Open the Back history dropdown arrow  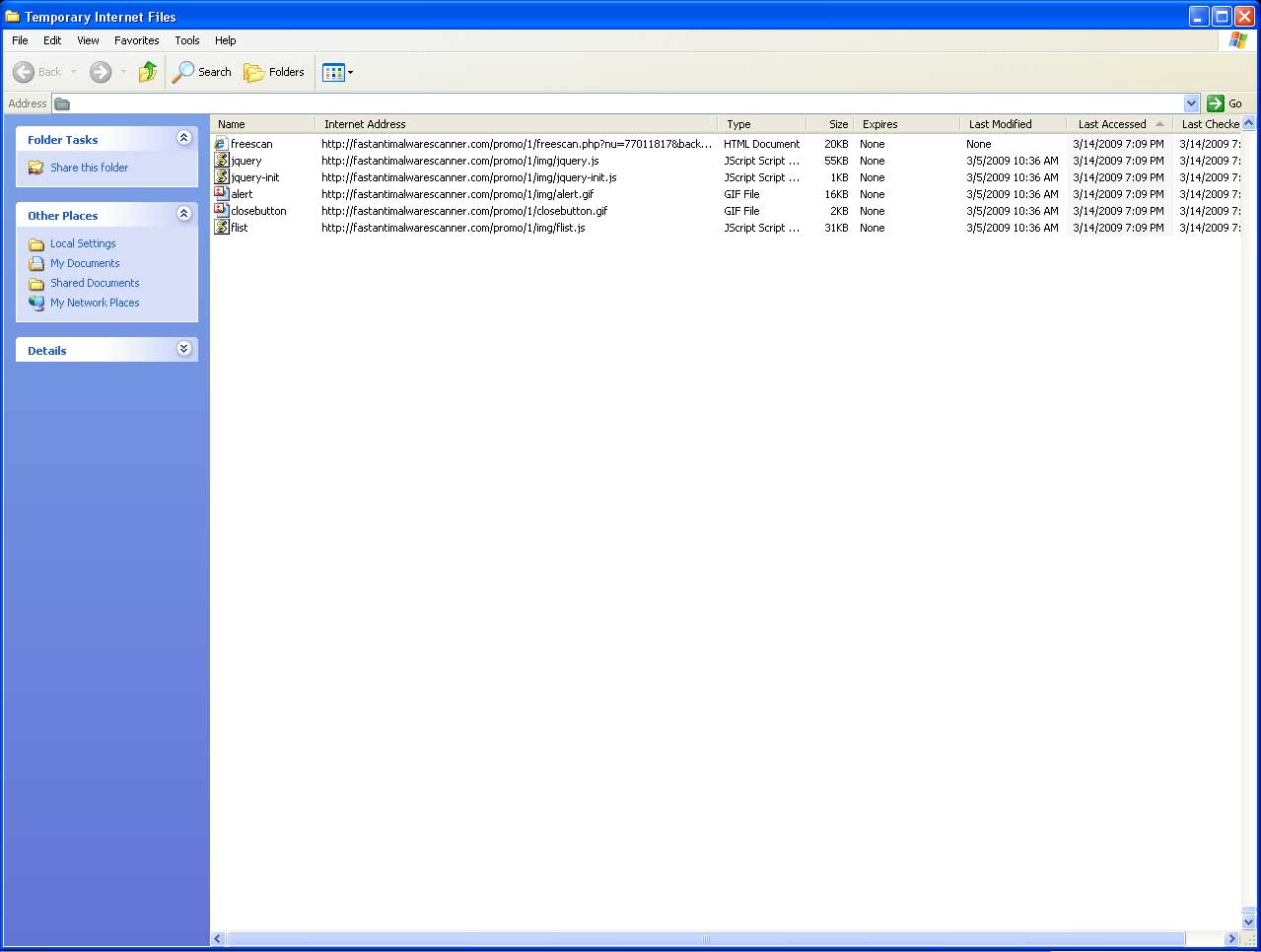tap(73, 72)
